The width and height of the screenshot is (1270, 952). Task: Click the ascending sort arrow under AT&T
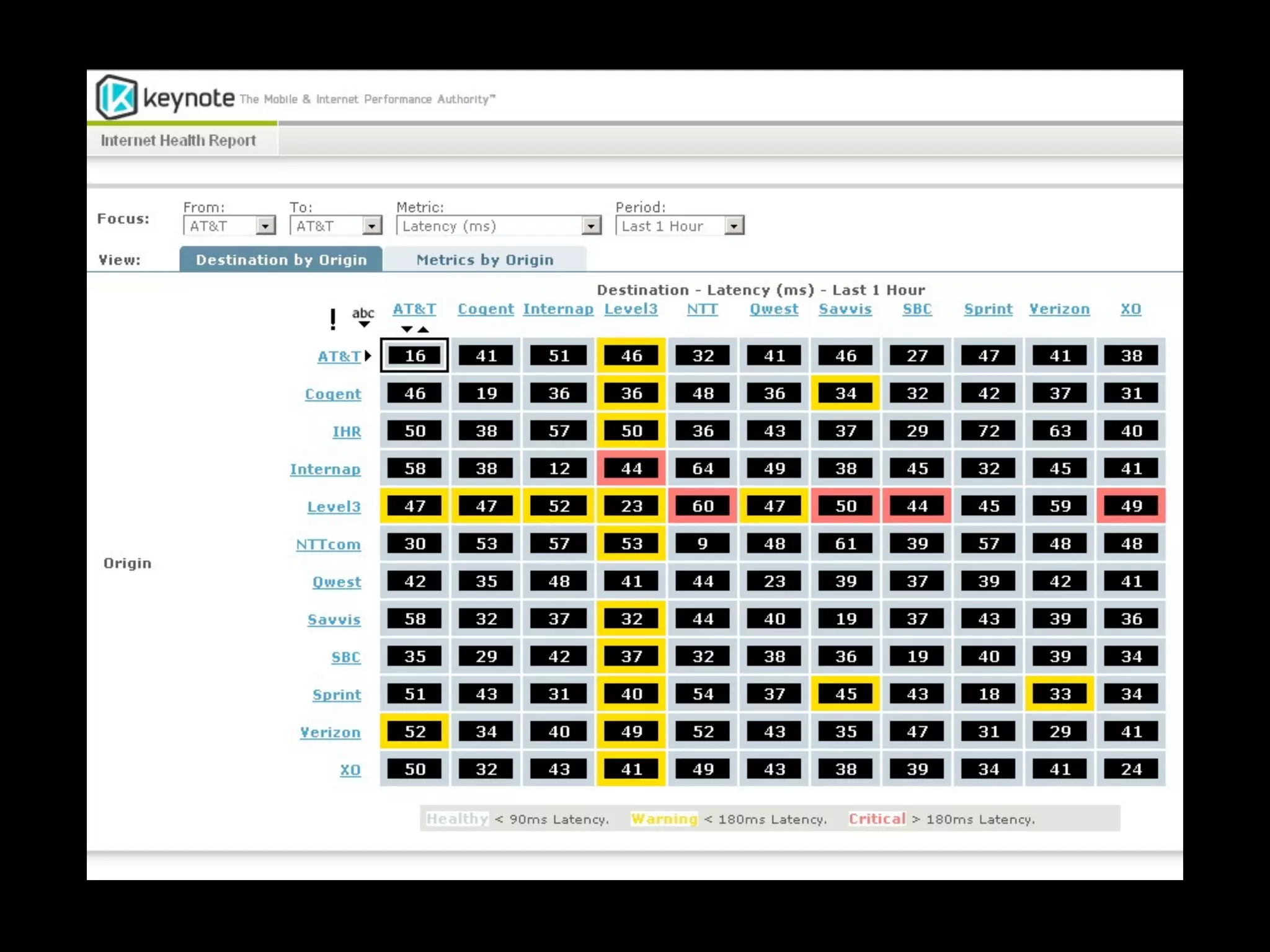[x=423, y=329]
